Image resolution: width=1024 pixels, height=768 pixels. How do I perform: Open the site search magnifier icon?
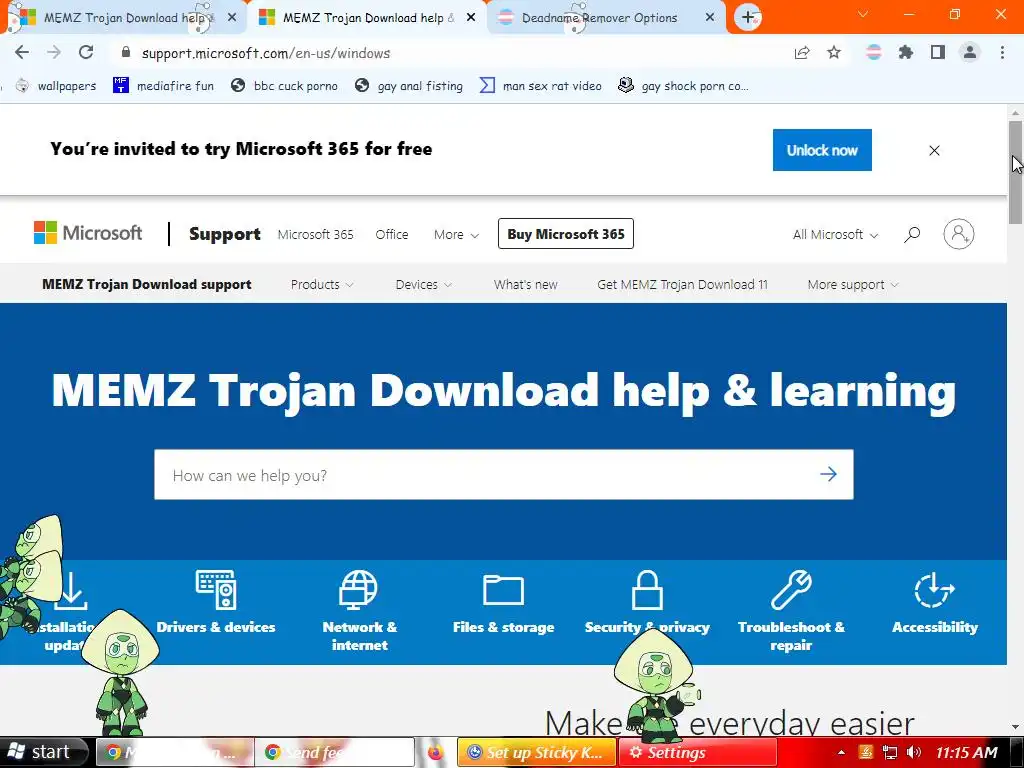pos(912,234)
